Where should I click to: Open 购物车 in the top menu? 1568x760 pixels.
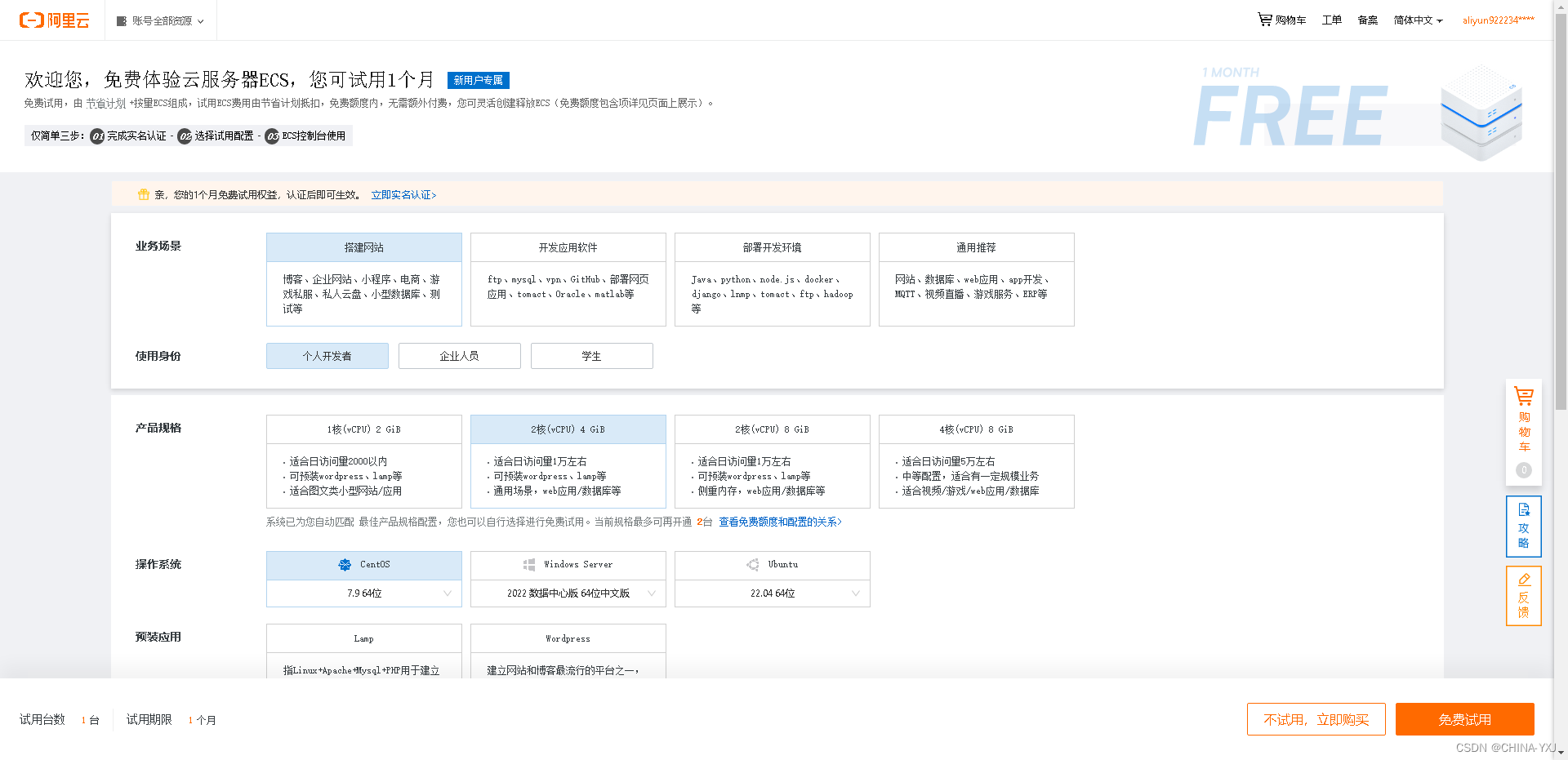click(1282, 20)
